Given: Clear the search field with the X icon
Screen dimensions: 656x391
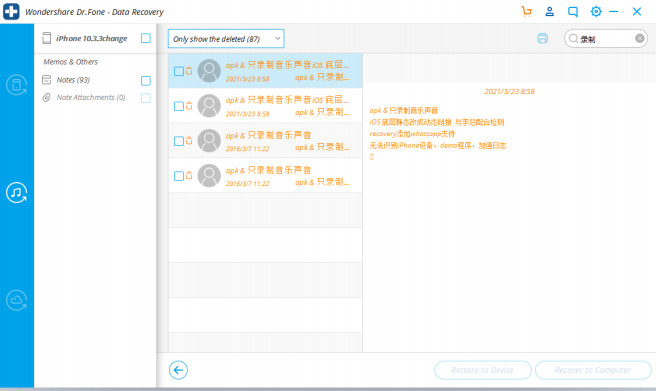Looking at the screenshot, I should tap(640, 38).
